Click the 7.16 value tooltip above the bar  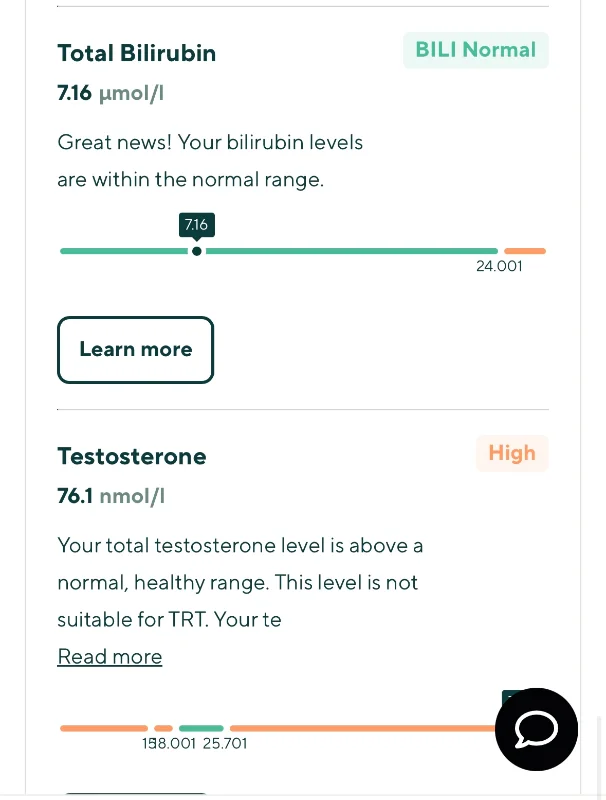(196, 225)
